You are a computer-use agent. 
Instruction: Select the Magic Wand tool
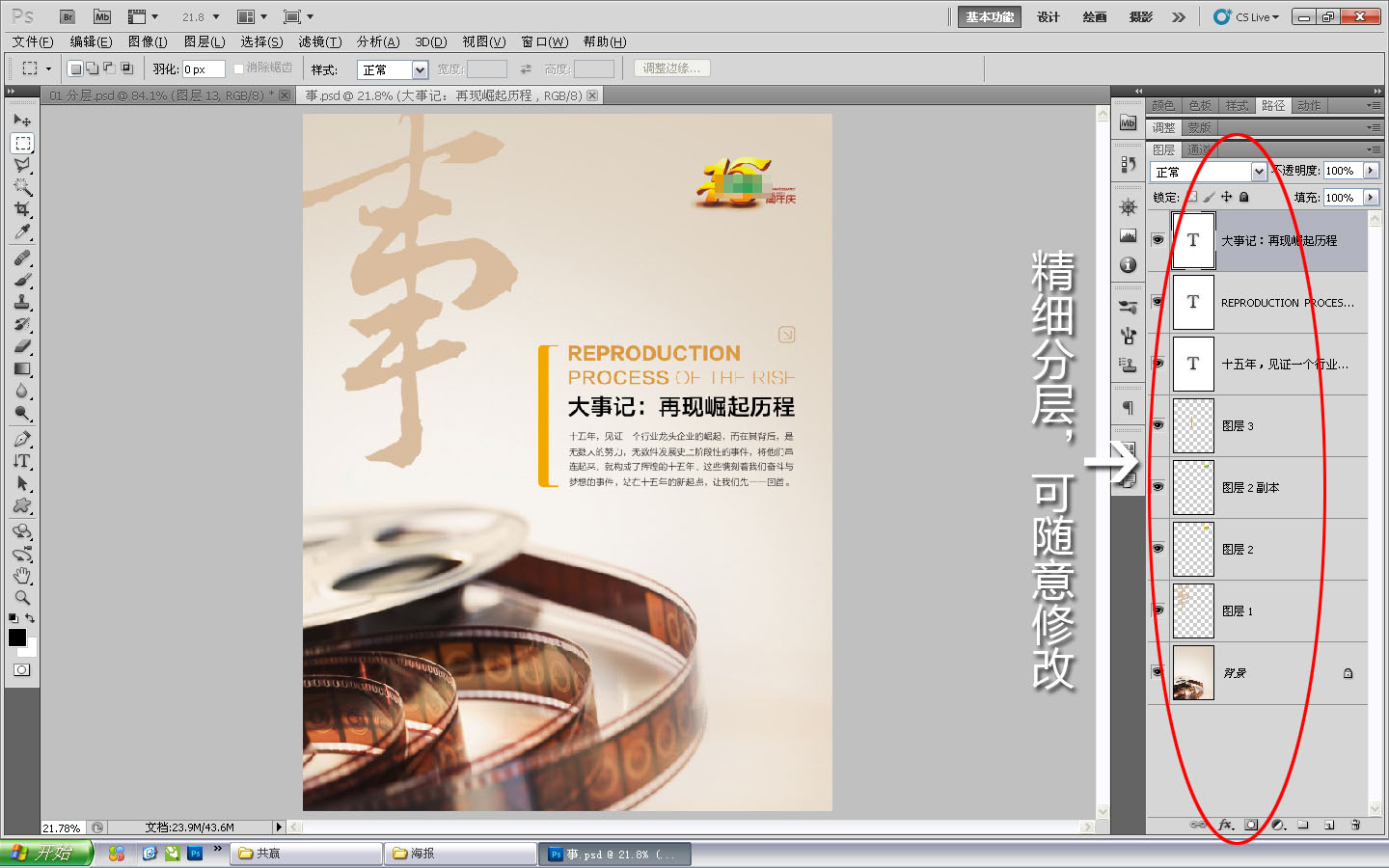[x=22, y=187]
